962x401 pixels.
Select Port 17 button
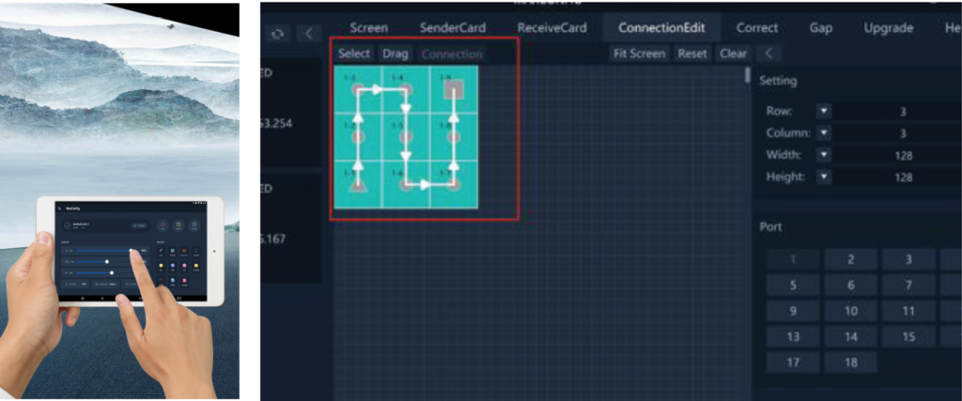click(793, 362)
